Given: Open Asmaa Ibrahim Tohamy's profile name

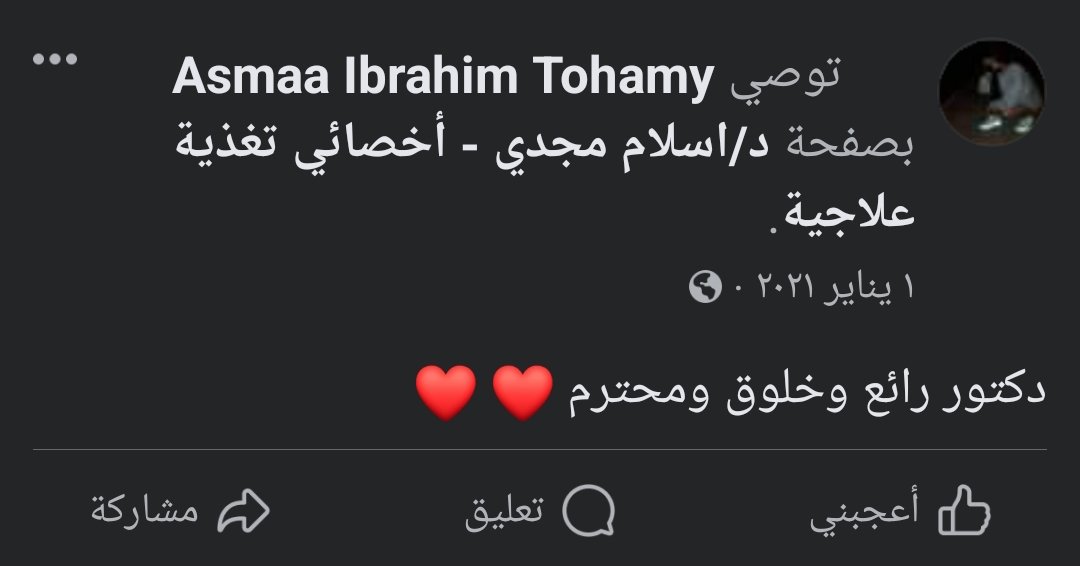Looking at the screenshot, I should click(x=445, y=77).
